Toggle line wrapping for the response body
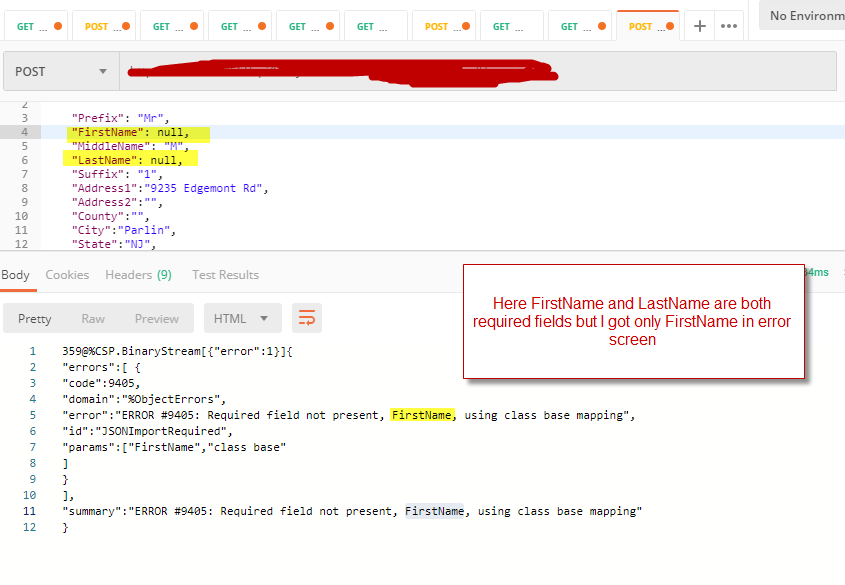 pos(307,318)
